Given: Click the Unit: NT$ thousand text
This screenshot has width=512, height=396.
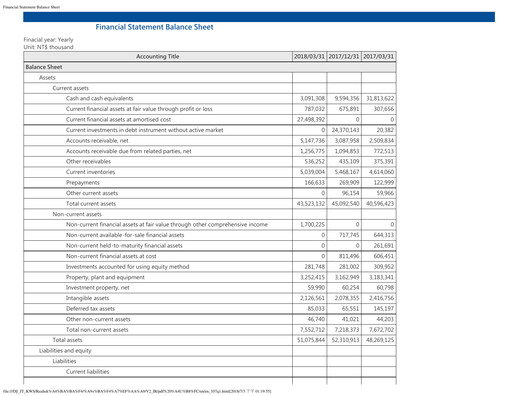Looking at the screenshot, I should 48,47.
